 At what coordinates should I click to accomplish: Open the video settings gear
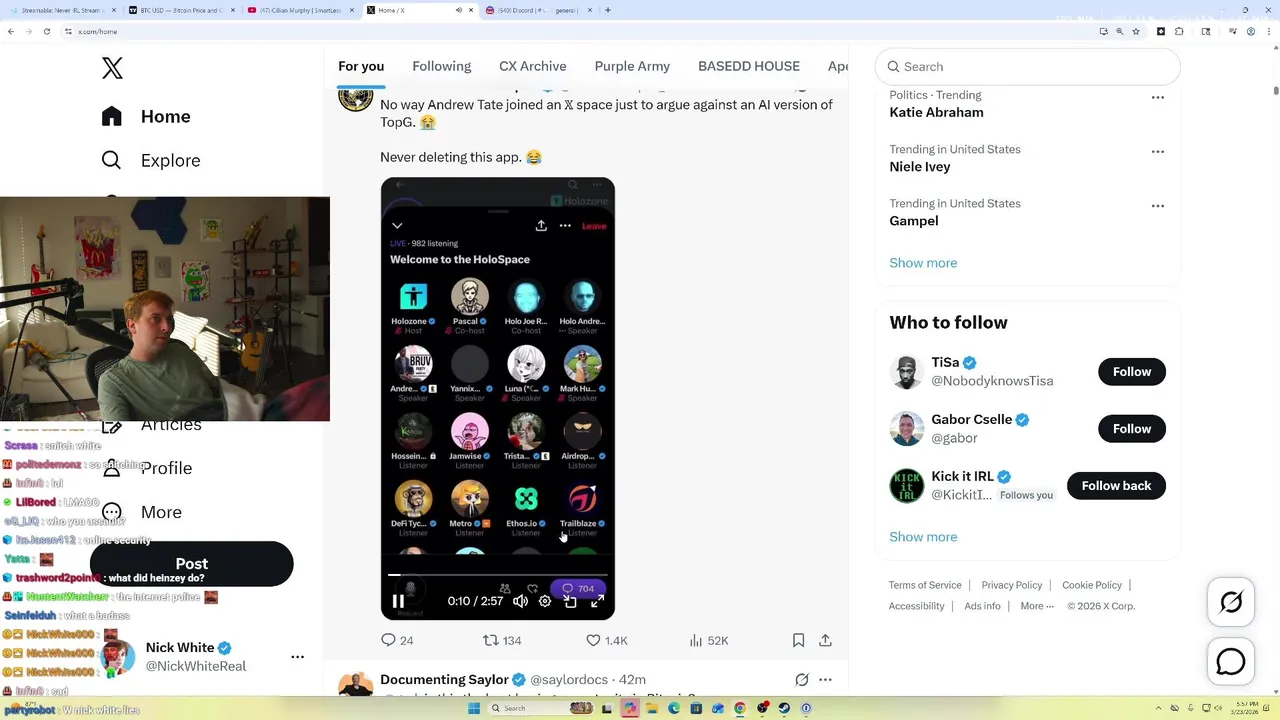(545, 601)
